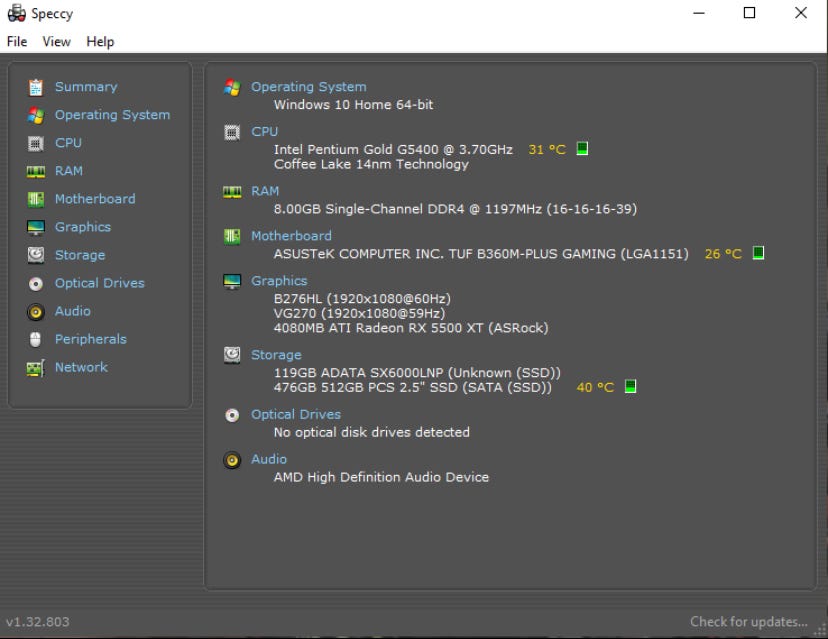Click the B276HL monitor line
This screenshot has width=828, height=639.
tap(362, 299)
